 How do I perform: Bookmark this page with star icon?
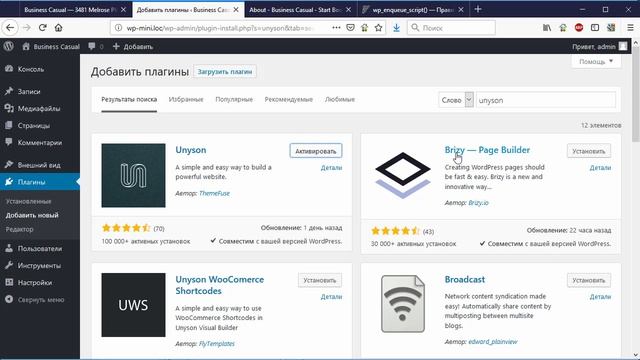point(378,28)
